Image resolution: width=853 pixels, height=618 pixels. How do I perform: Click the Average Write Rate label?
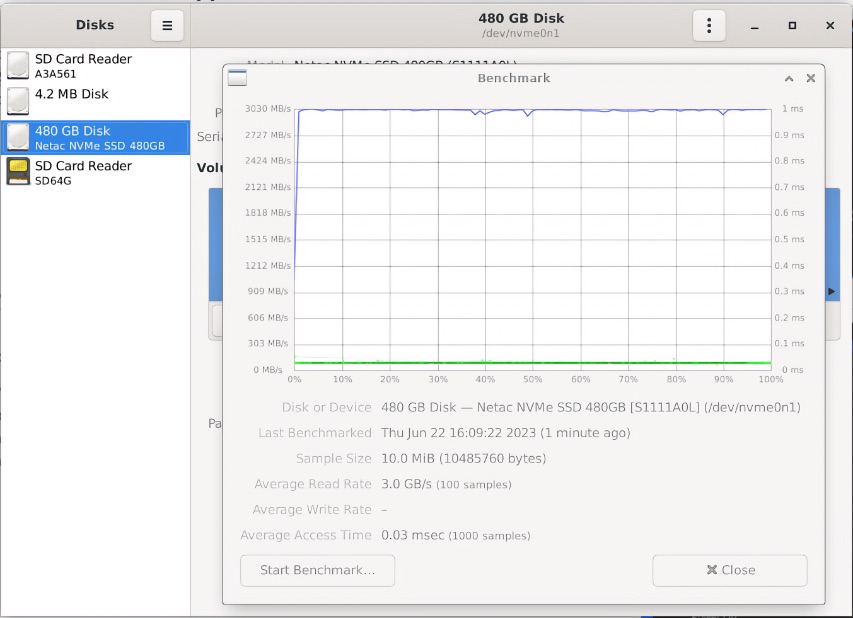[x=312, y=509]
